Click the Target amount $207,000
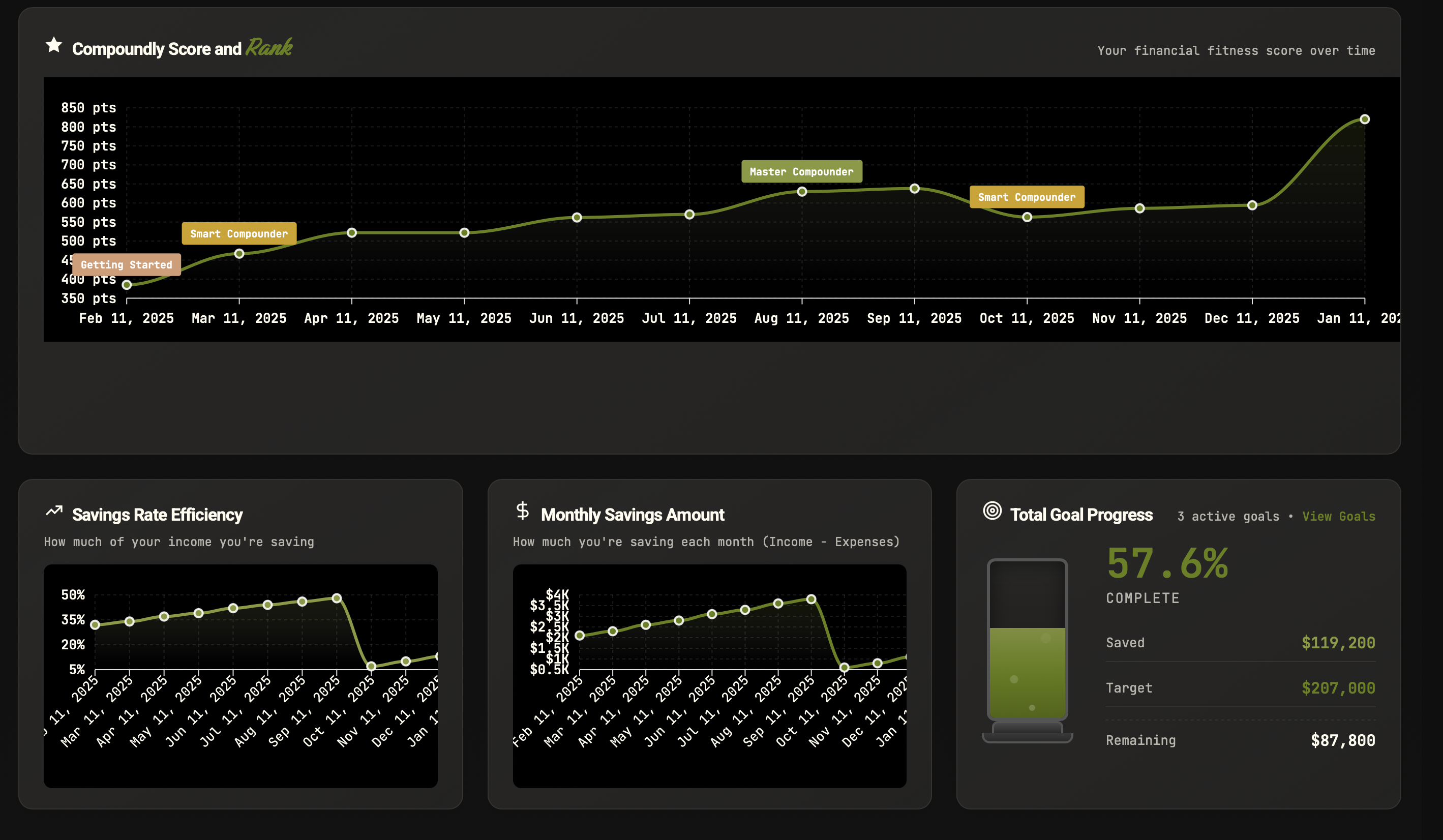The image size is (1443, 840). tap(1338, 688)
